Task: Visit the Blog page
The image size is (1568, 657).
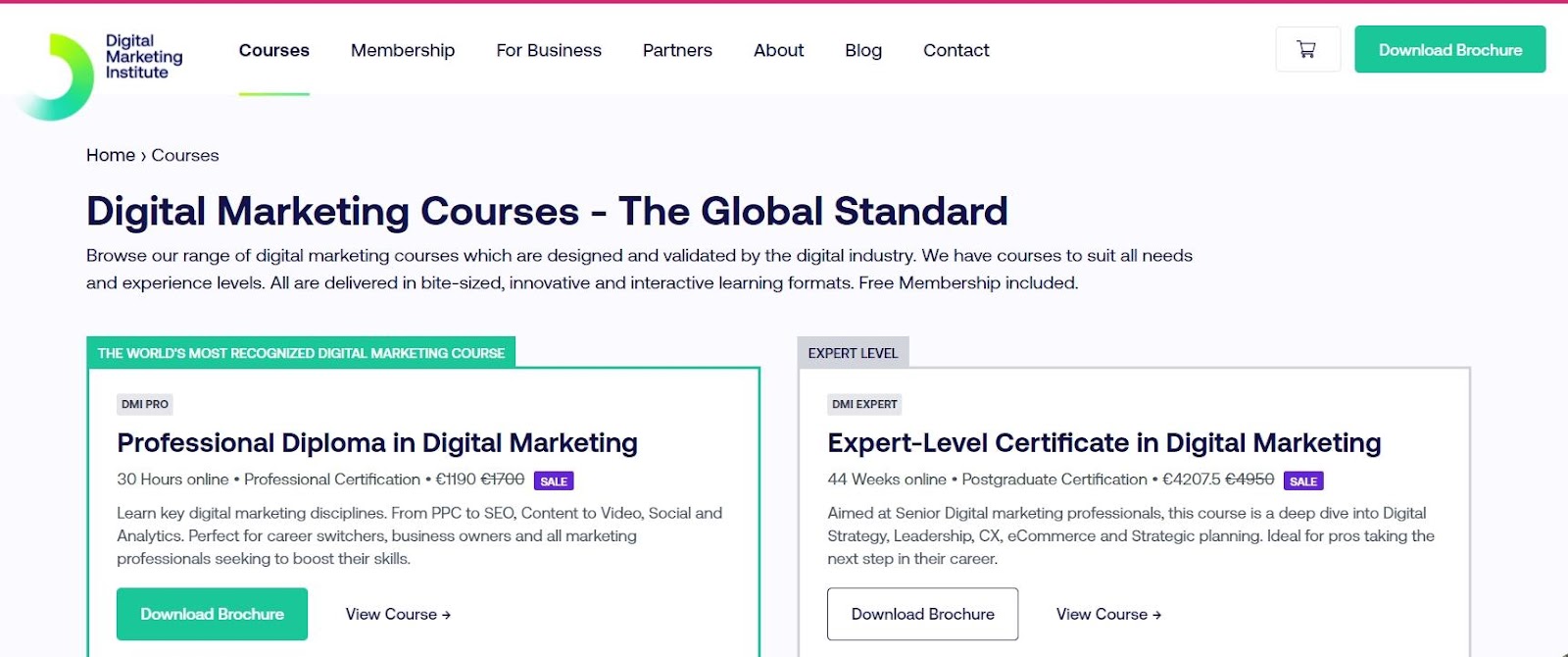Action: (863, 50)
